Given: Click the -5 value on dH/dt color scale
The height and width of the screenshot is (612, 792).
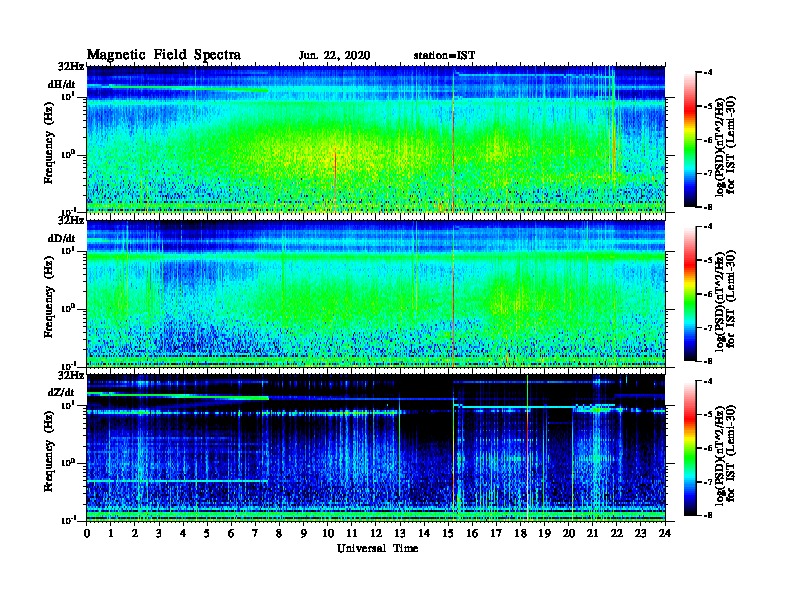Looking at the screenshot, I should 708,107.
